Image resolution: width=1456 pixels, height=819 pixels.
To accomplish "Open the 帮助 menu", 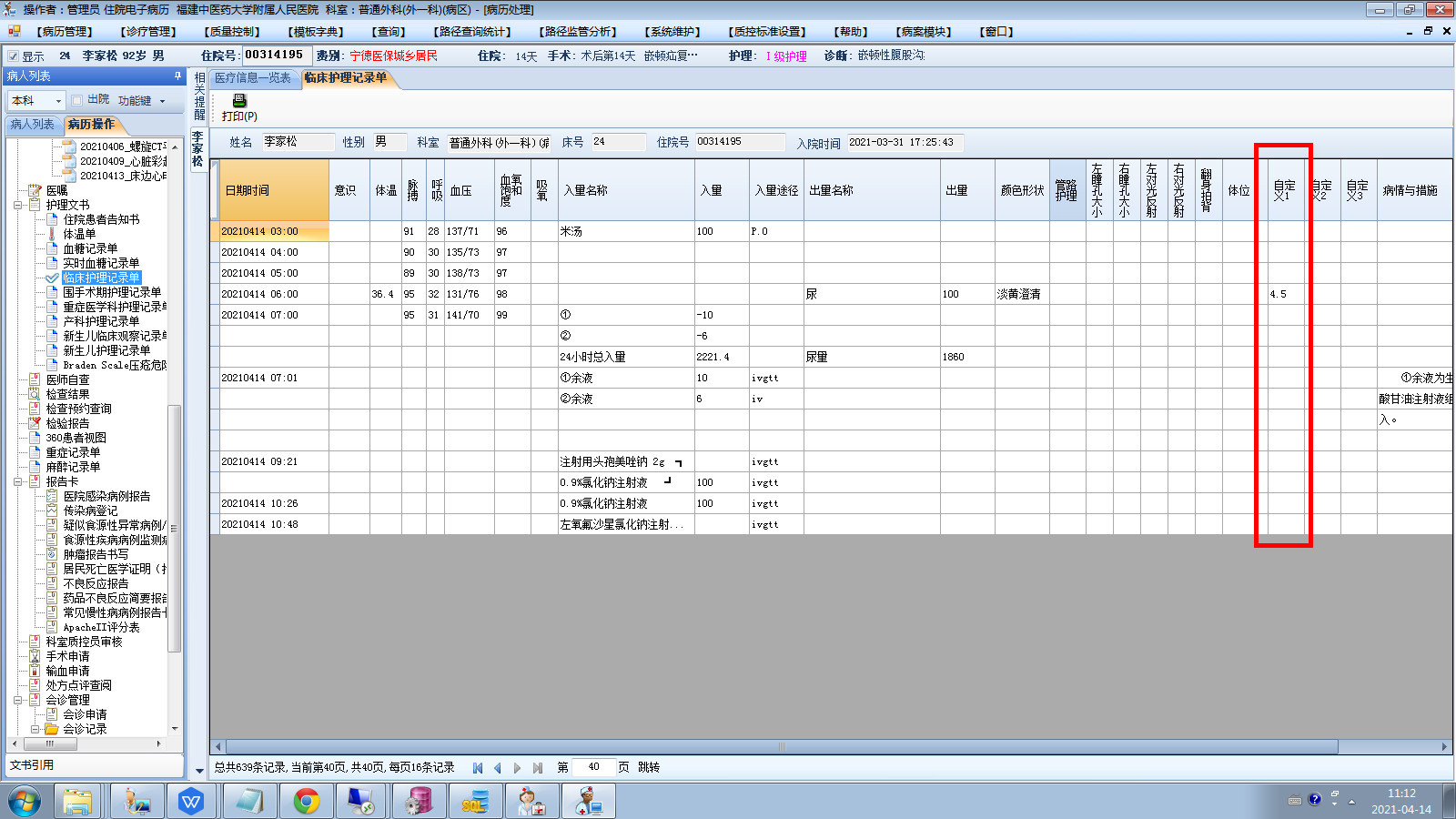I will (851, 32).
